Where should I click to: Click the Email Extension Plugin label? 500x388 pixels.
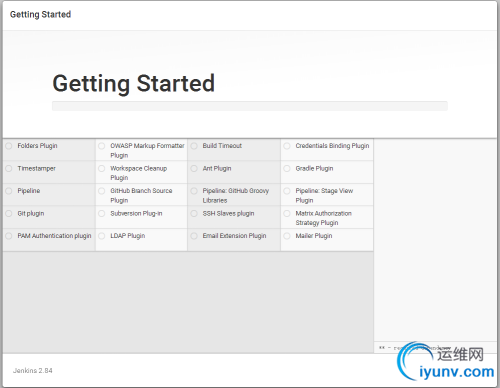234,236
